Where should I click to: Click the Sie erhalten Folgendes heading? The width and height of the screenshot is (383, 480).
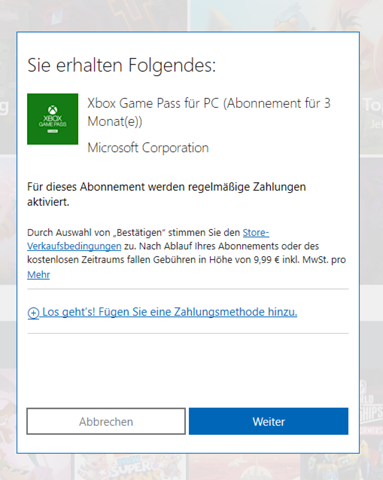pos(122,65)
